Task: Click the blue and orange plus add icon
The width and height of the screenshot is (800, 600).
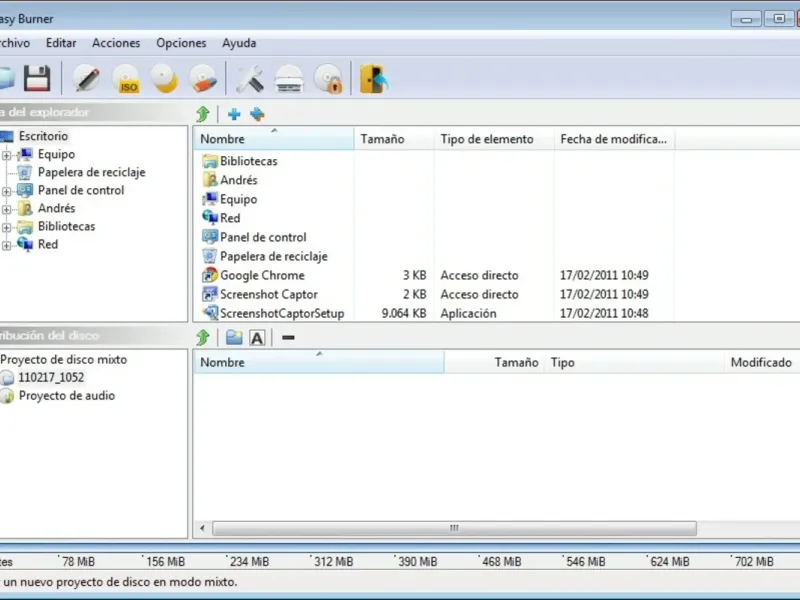Action: coord(257,114)
